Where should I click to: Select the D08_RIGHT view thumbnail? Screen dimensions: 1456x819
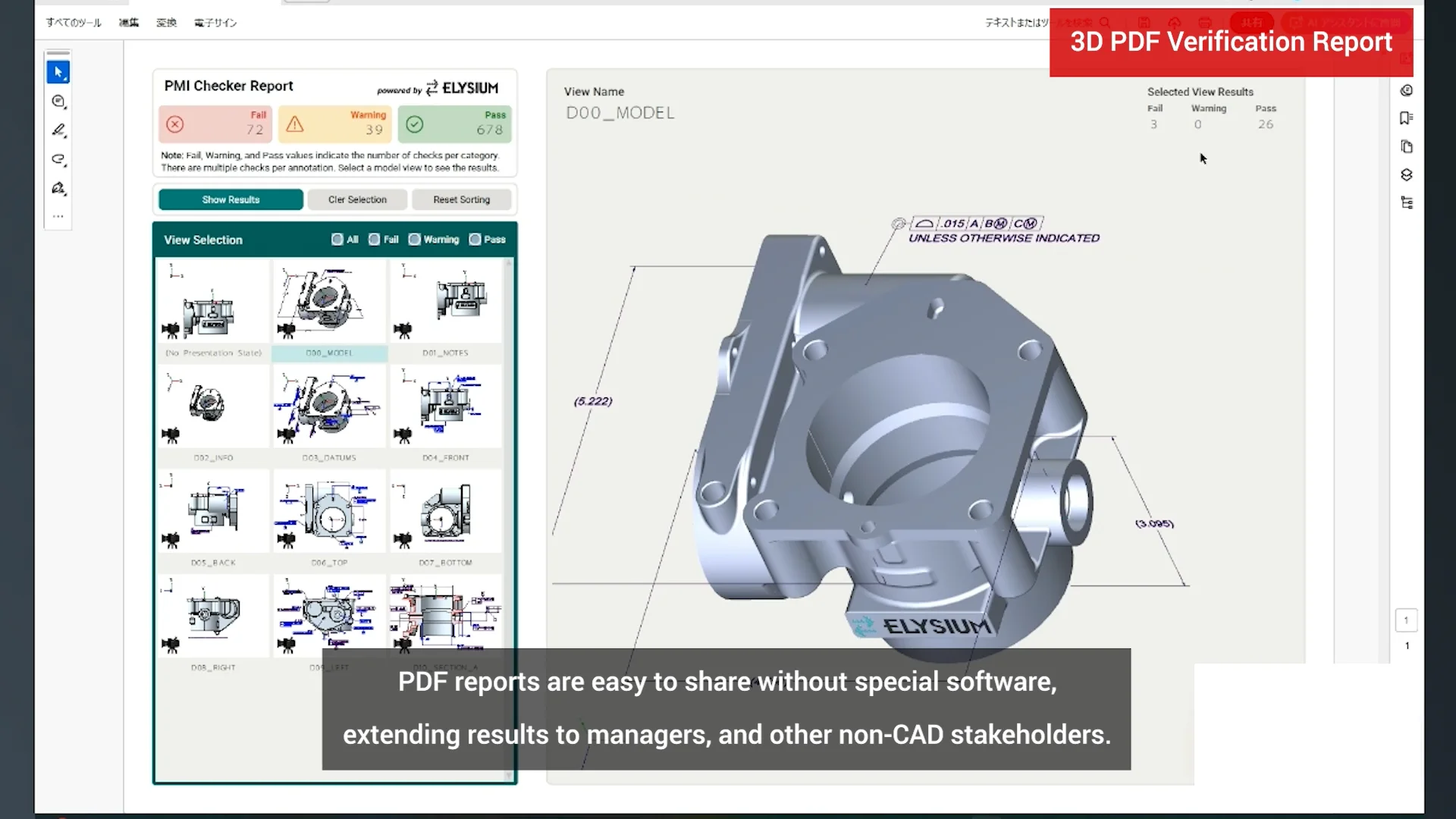[x=213, y=616]
